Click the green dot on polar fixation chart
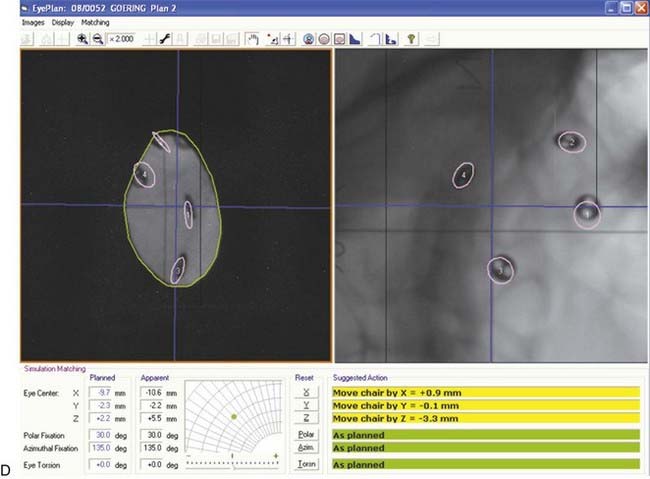Screen dimensions: 650x479 tap(233, 415)
